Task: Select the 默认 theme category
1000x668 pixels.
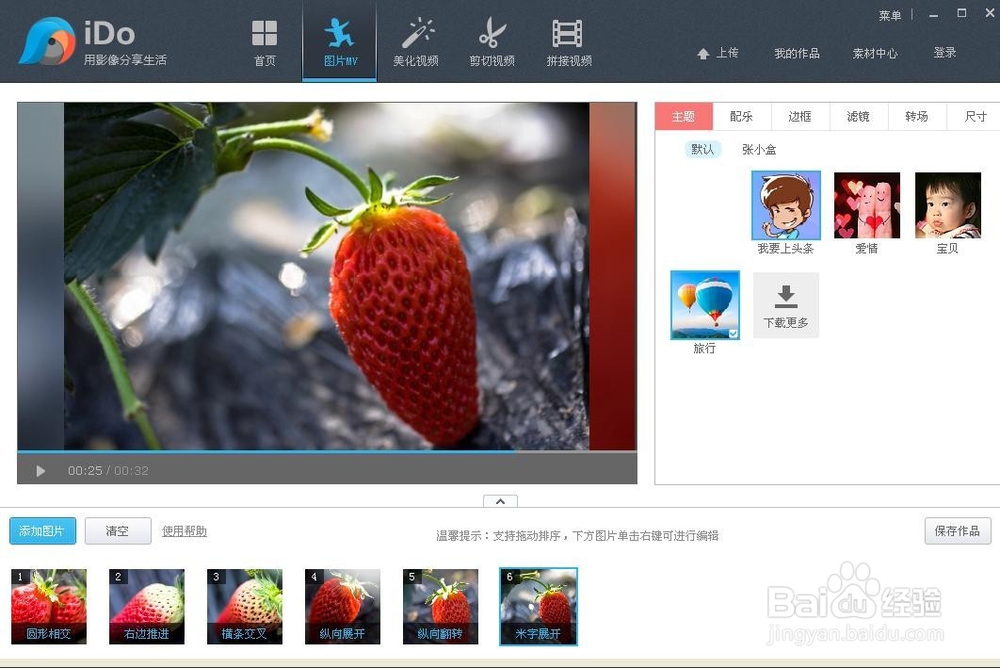Action: [x=703, y=149]
